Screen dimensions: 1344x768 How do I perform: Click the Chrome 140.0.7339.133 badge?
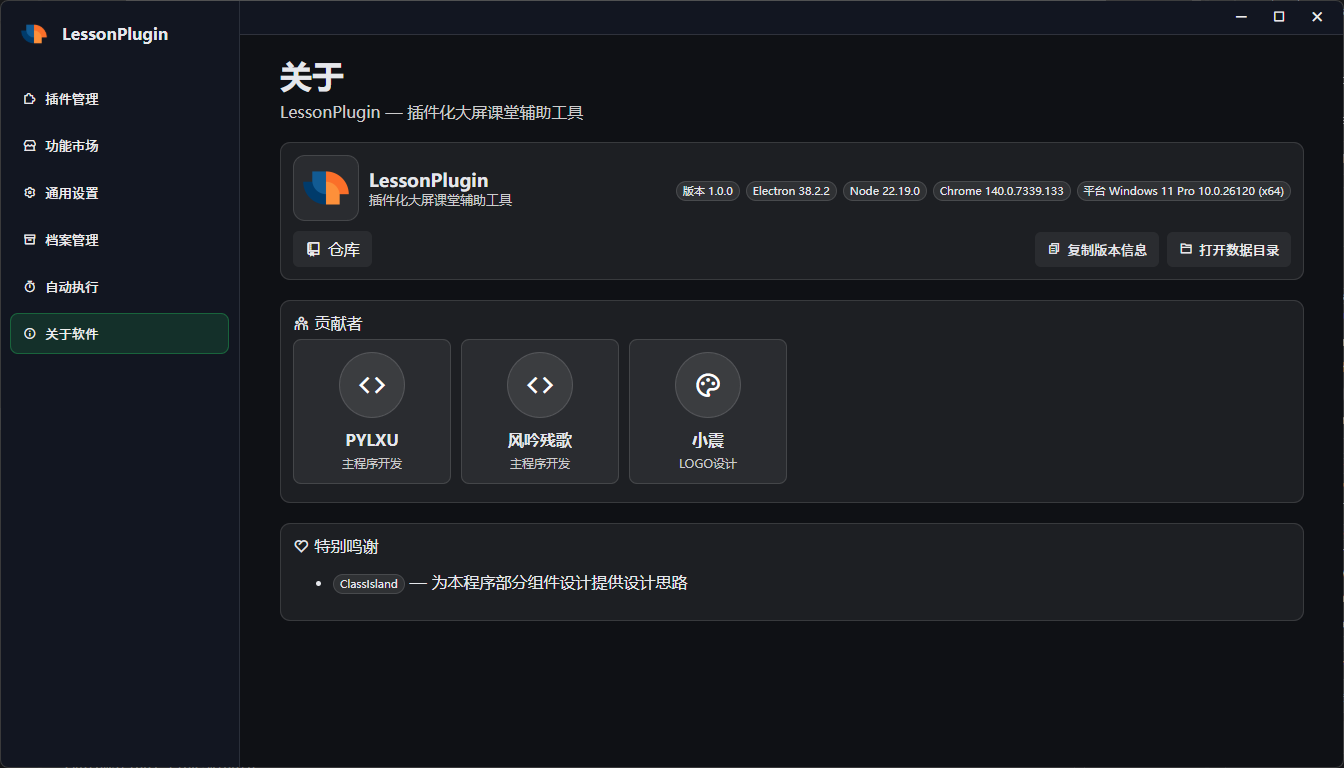click(1001, 191)
